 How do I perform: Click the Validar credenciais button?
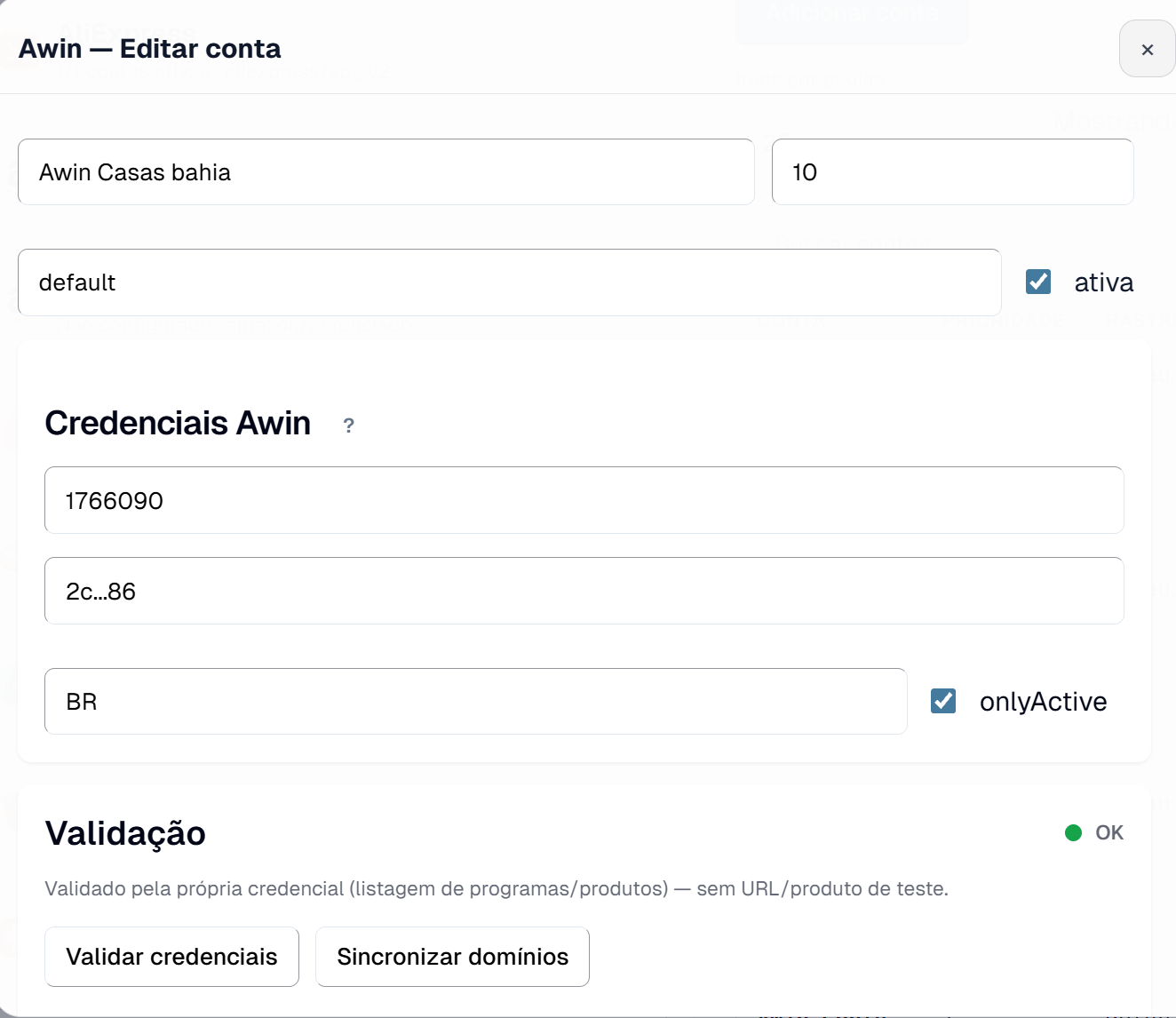171,957
